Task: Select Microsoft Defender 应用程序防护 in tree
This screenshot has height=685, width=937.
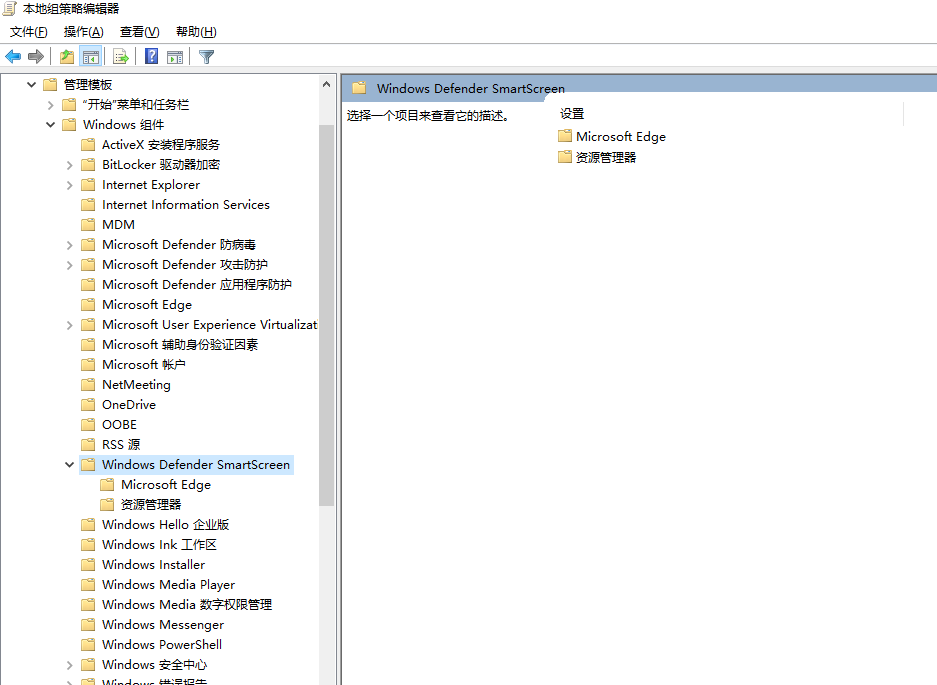Action: coord(197,285)
